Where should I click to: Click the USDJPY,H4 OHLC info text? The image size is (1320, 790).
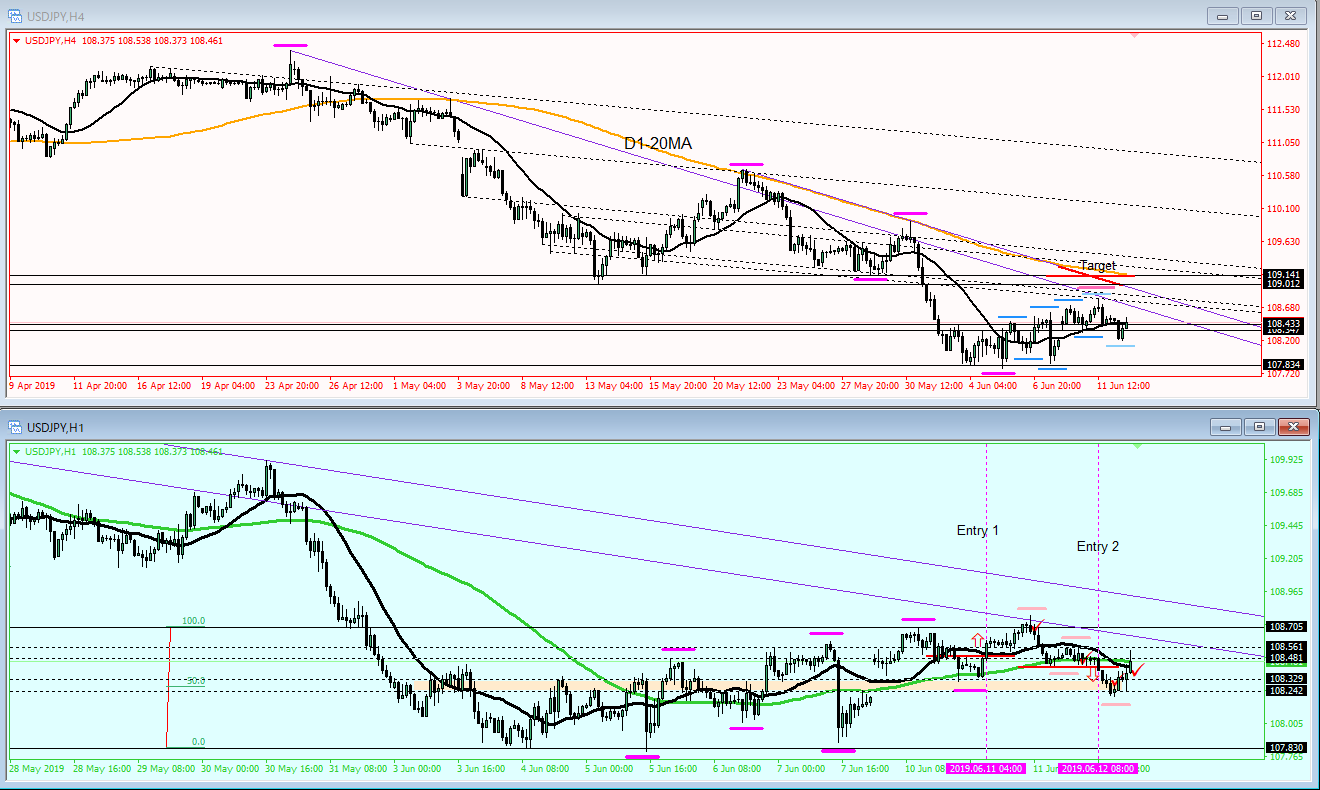pyautogui.click(x=123, y=41)
